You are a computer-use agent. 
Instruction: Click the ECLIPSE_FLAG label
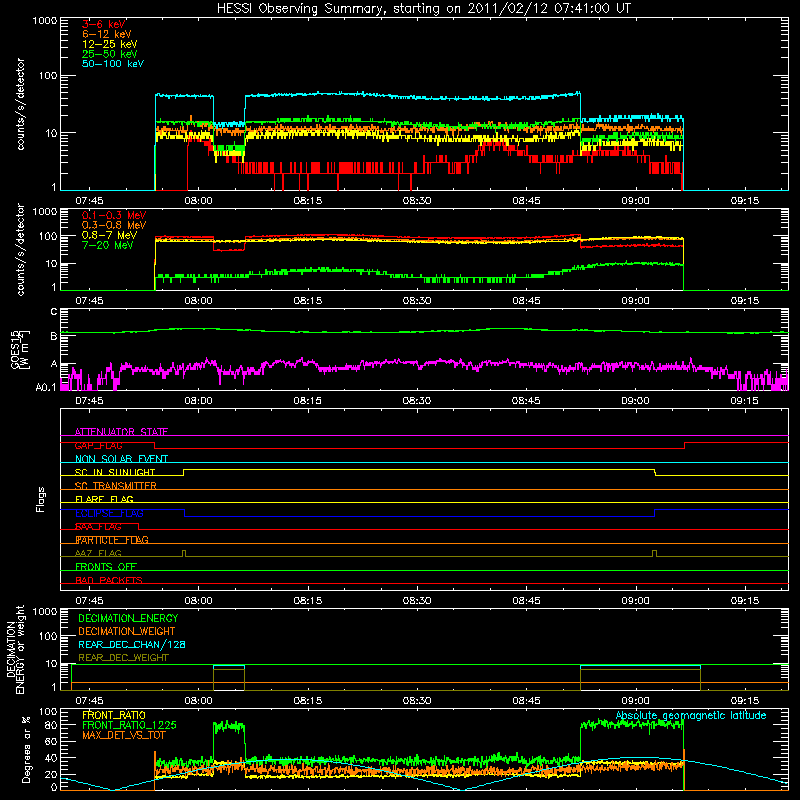tap(109, 513)
